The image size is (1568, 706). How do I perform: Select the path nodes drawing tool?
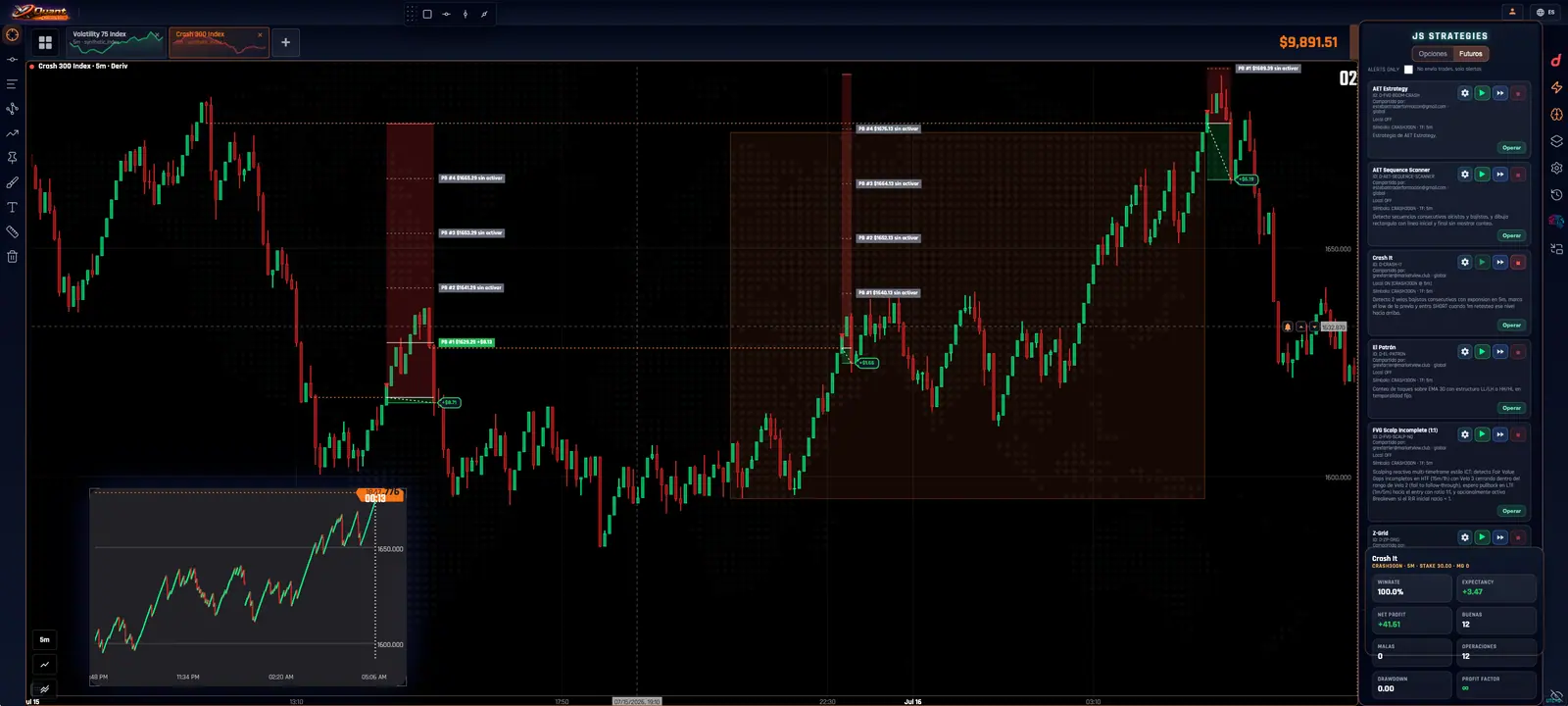coord(12,109)
